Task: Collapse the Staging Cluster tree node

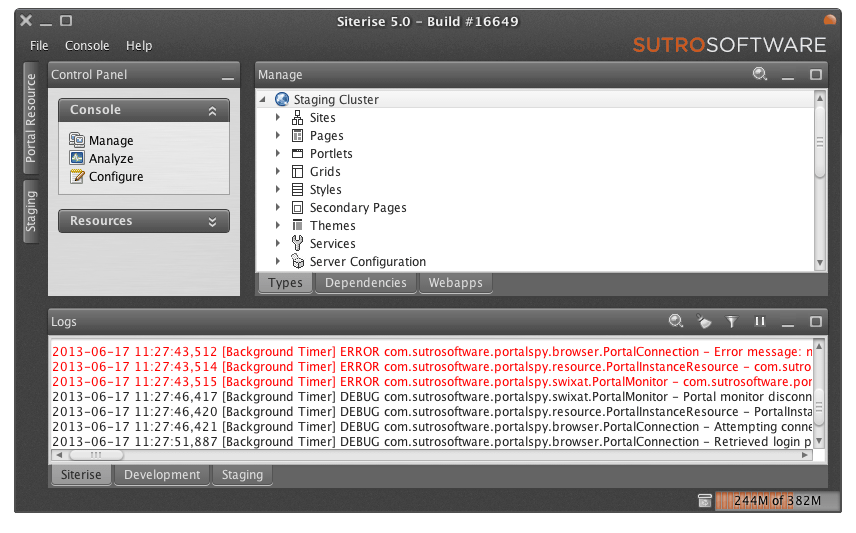Action: pyautogui.click(x=263, y=99)
